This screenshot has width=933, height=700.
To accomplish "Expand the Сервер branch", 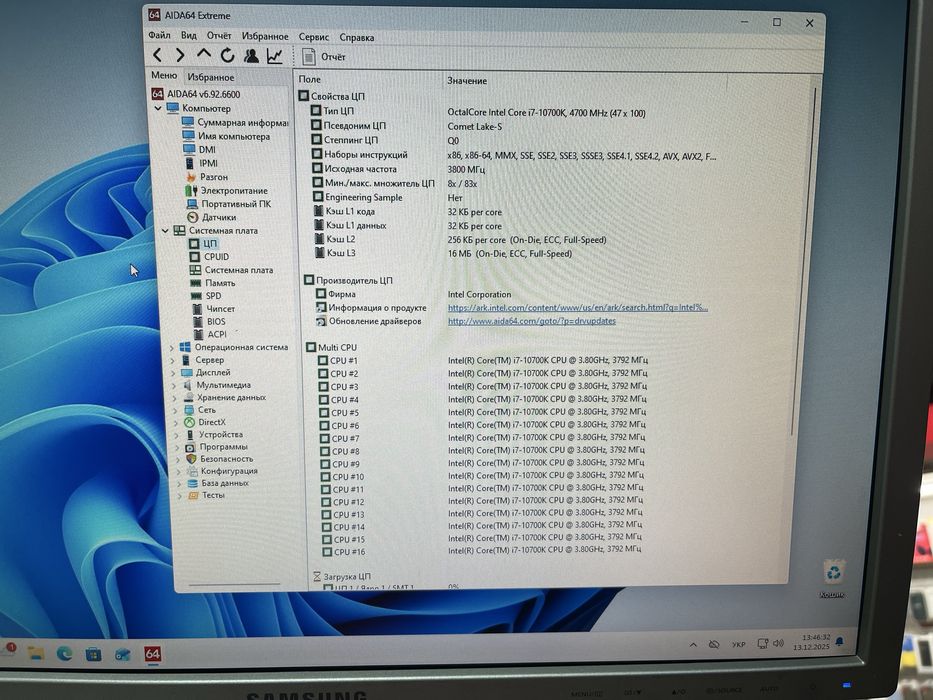I will click(172, 361).
